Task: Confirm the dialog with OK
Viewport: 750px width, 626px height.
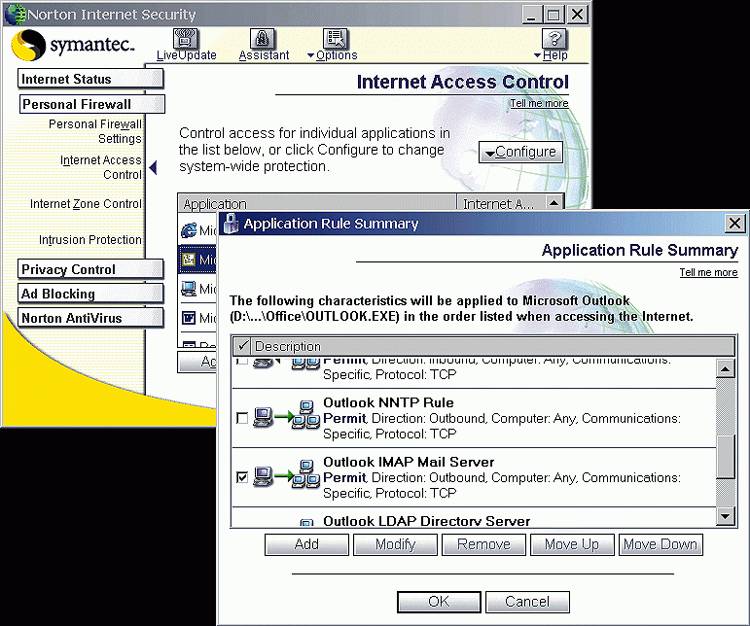Action: [x=439, y=601]
